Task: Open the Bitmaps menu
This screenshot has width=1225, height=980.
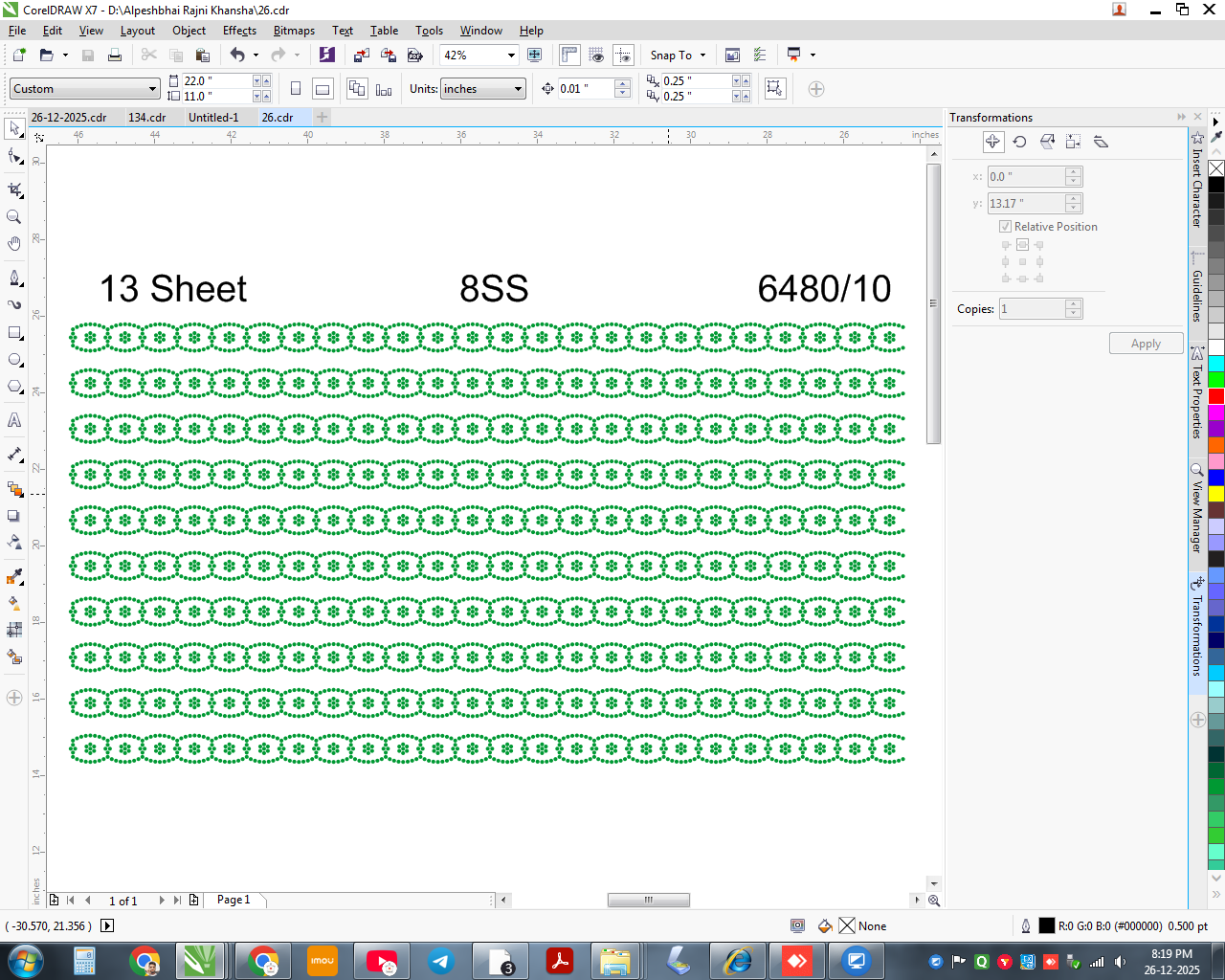Action: pyautogui.click(x=294, y=31)
